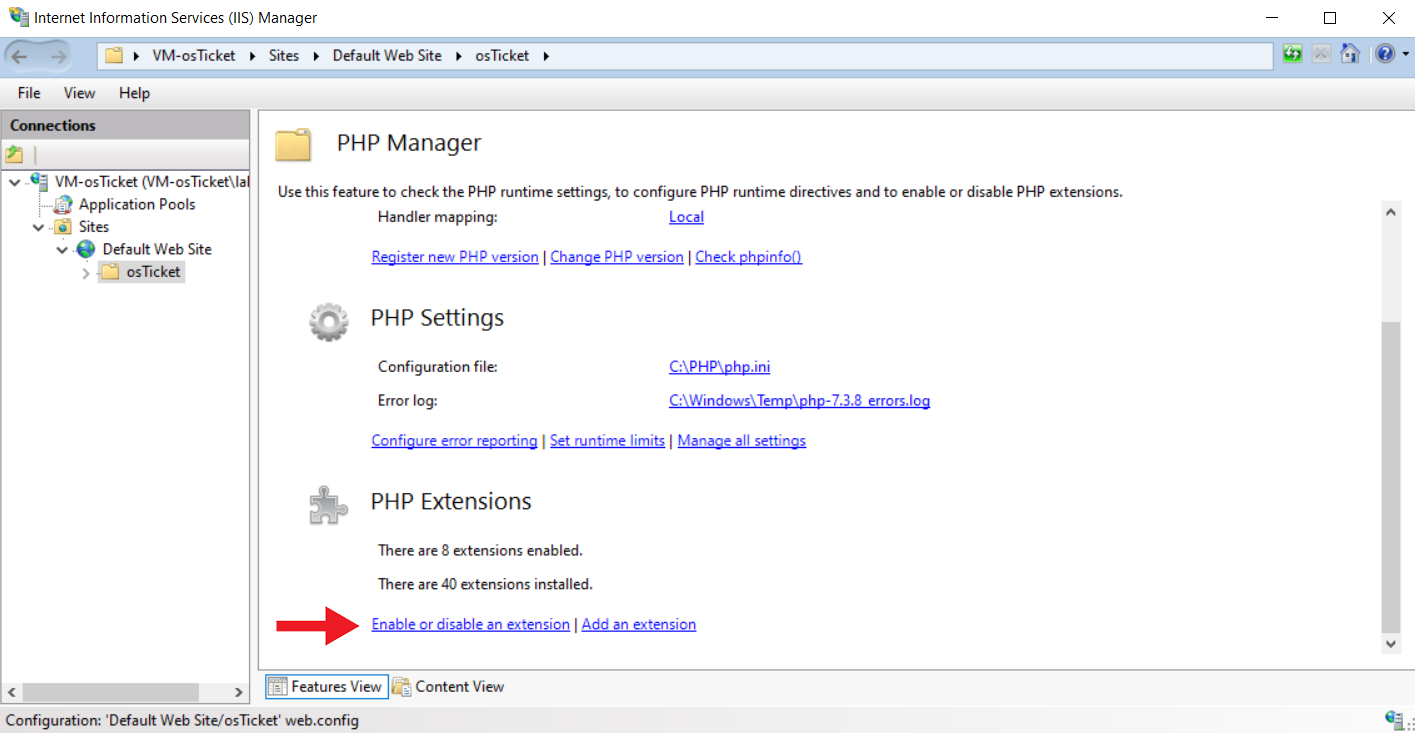Click the blue Help question mark icon
Screen dimensions: 1415x733
point(1385,54)
